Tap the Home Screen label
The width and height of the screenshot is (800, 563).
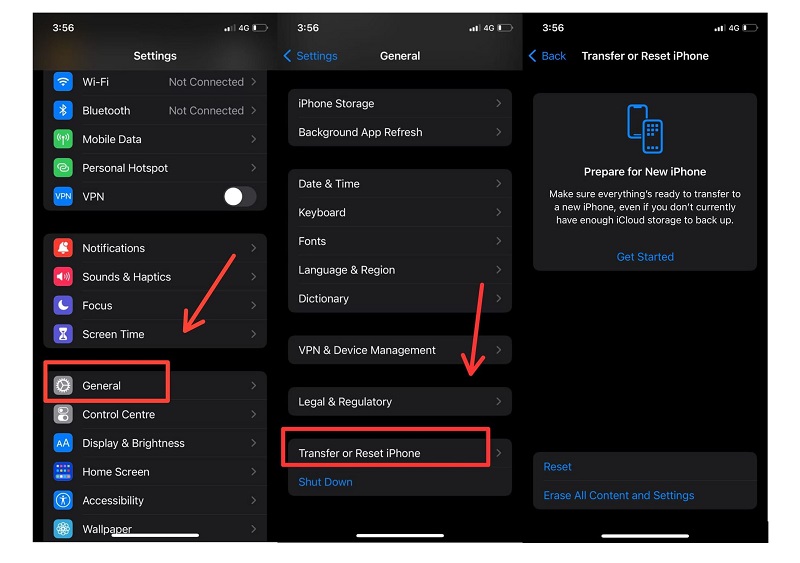(116, 472)
